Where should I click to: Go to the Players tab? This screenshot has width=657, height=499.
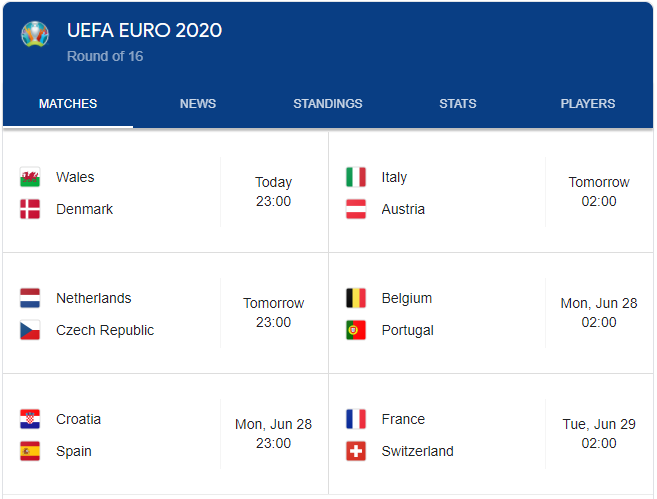(588, 104)
